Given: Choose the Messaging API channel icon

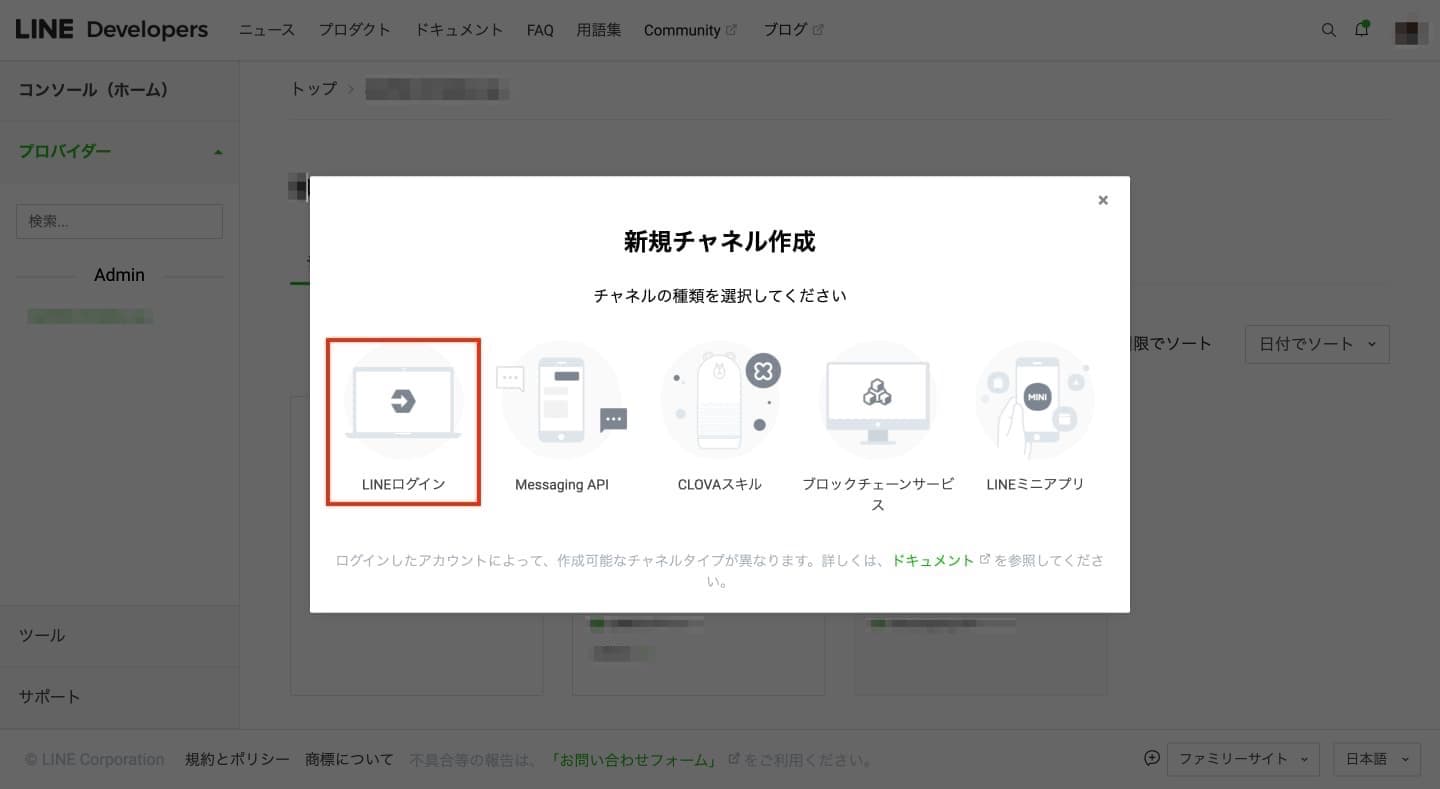Looking at the screenshot, I should pyautogui.click(x=561, y=400).
